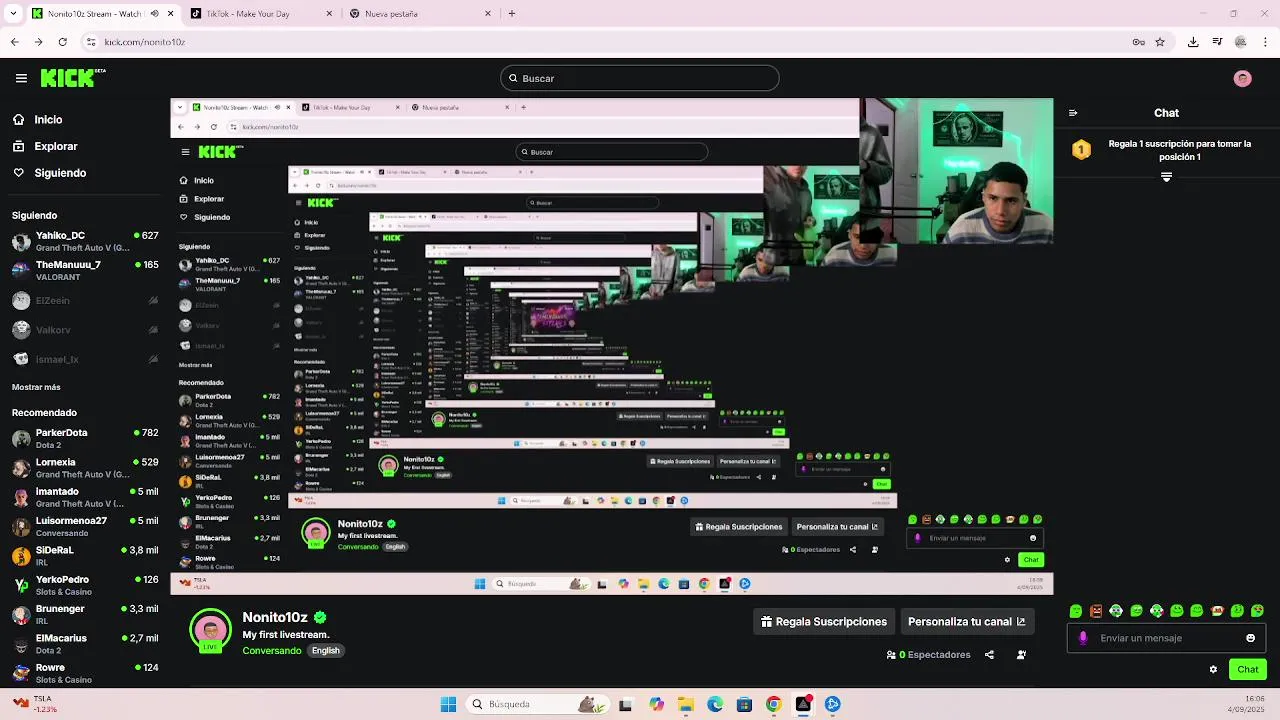
Task: Open the Kick hamburger menu in the page header
Action: tap(21, 78)
